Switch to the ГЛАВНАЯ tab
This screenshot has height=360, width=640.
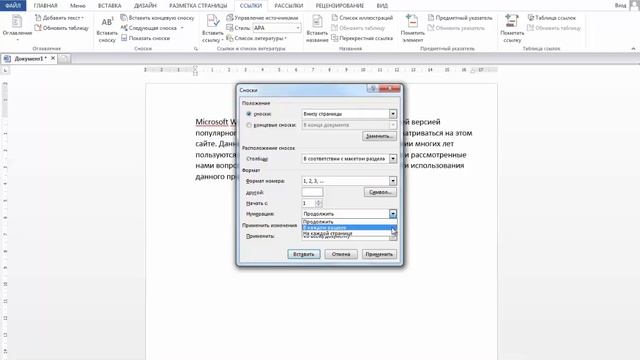click(45, 6)
